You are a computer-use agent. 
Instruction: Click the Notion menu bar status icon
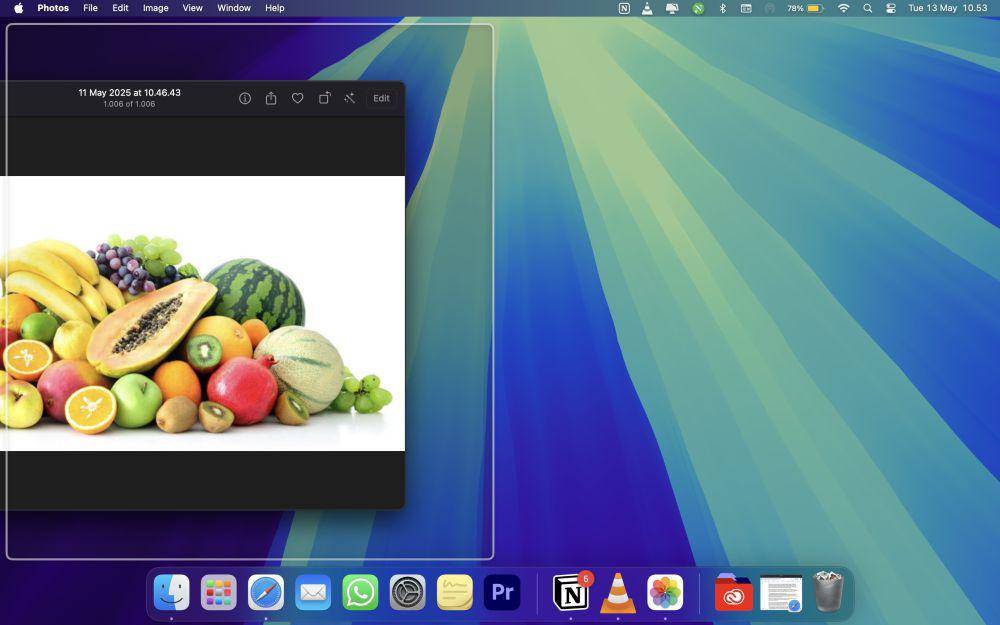[624, 8]
